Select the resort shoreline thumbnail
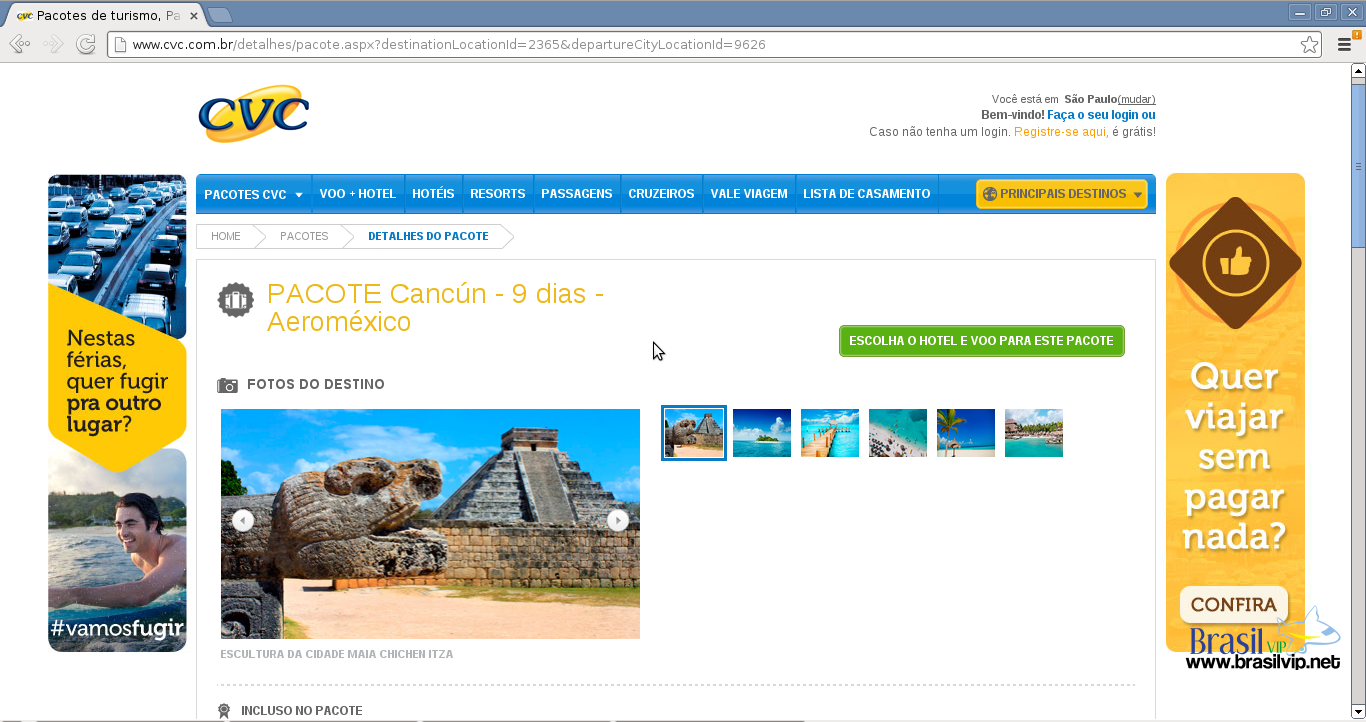Viewport: 1366px width, 722px height. tap(1034, 433)
